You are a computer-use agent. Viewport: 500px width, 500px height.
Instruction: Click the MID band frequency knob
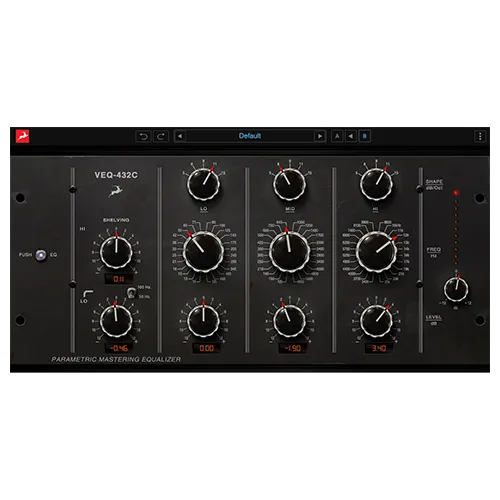tap(289, 252)
